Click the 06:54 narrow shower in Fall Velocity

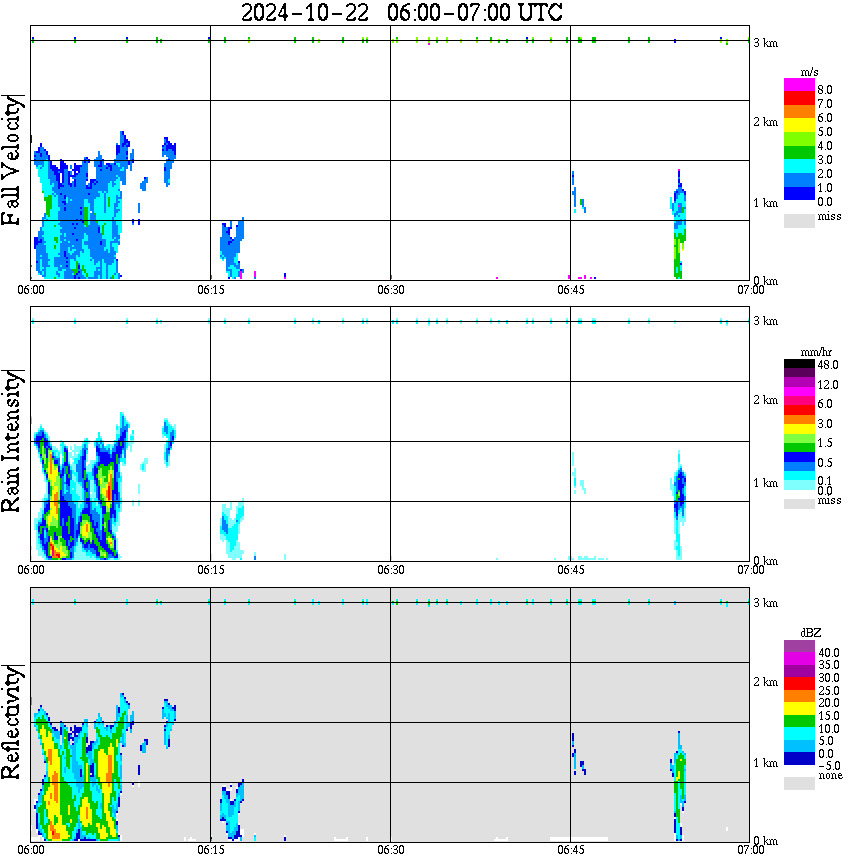click(x=679, y=224)
